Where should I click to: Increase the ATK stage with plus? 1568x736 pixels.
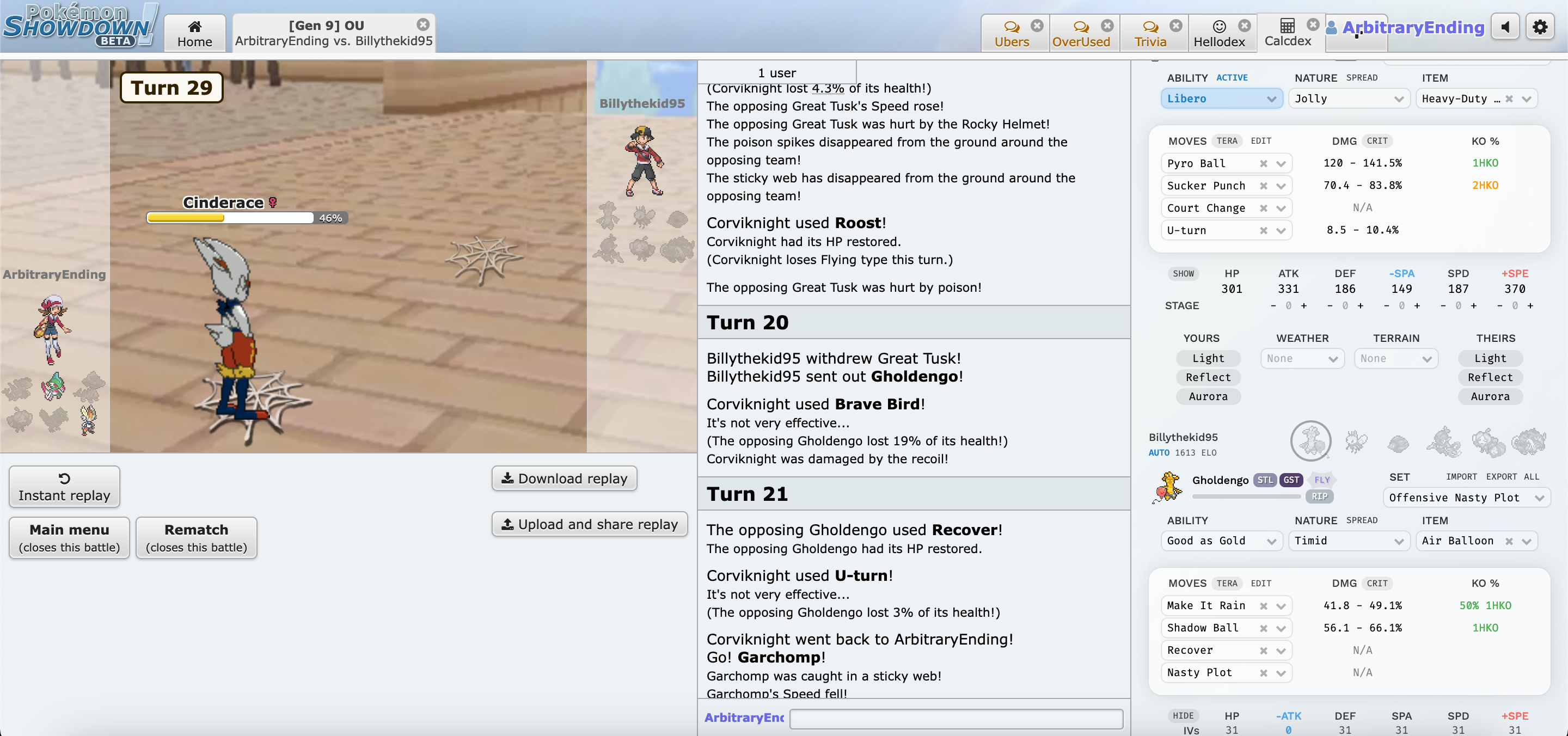point(1304,305)
